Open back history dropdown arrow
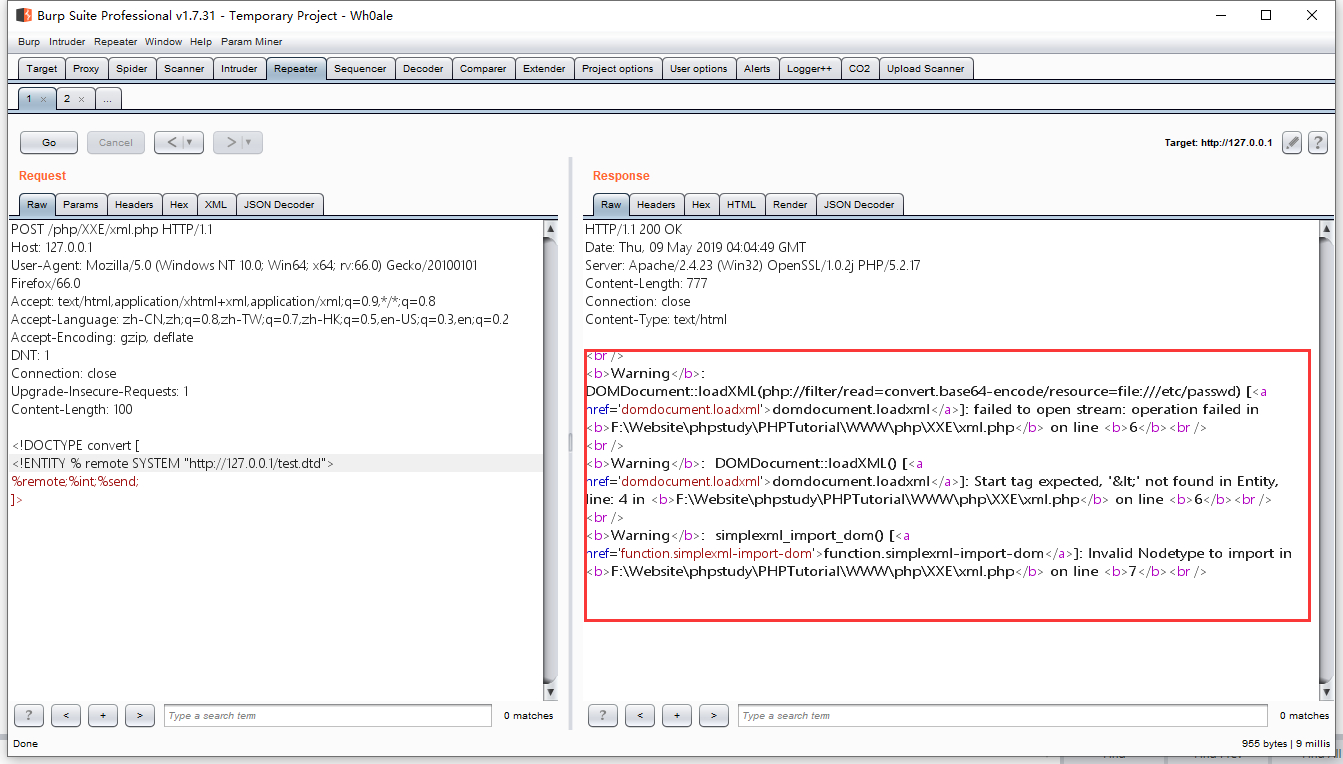 tap(192, 142)
